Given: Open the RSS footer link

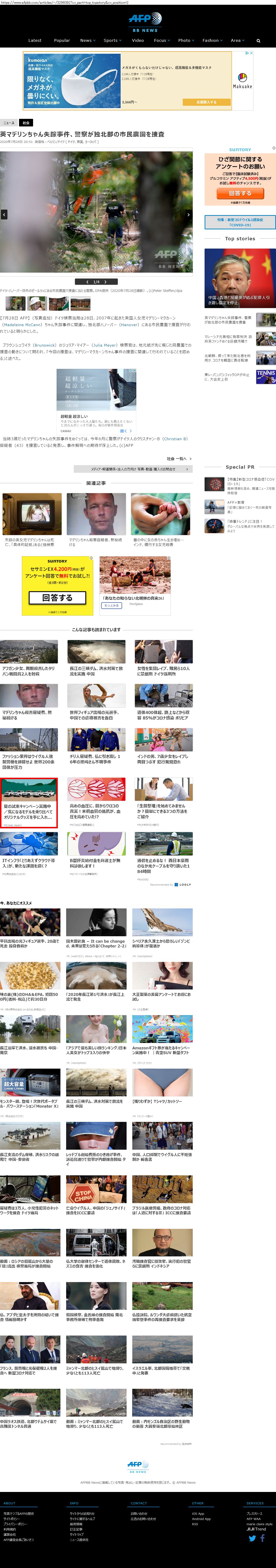Looking at the screenshot, I should click(x=195, y=1524).
